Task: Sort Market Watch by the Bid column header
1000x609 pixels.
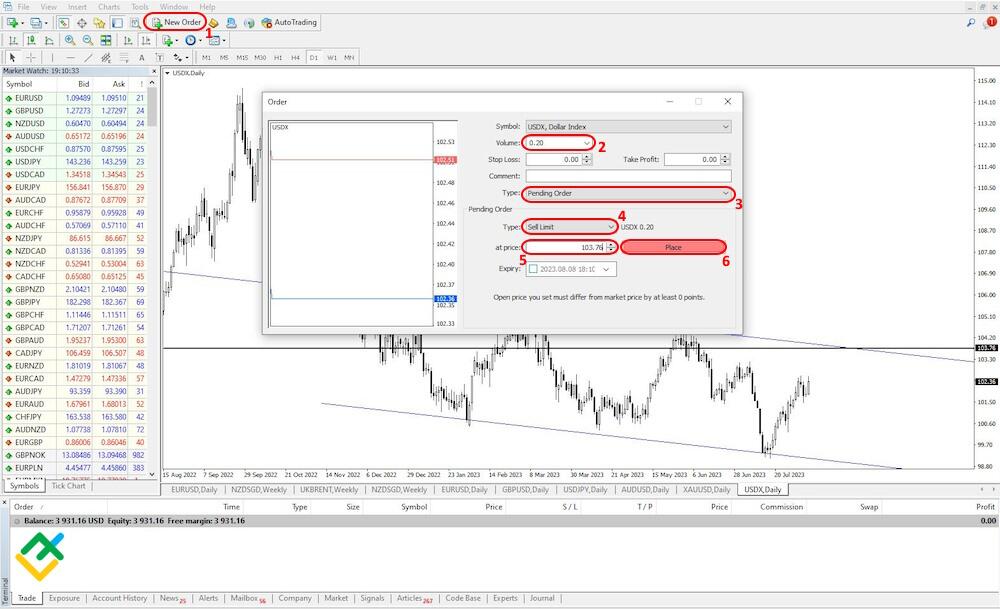Action: 84,84
